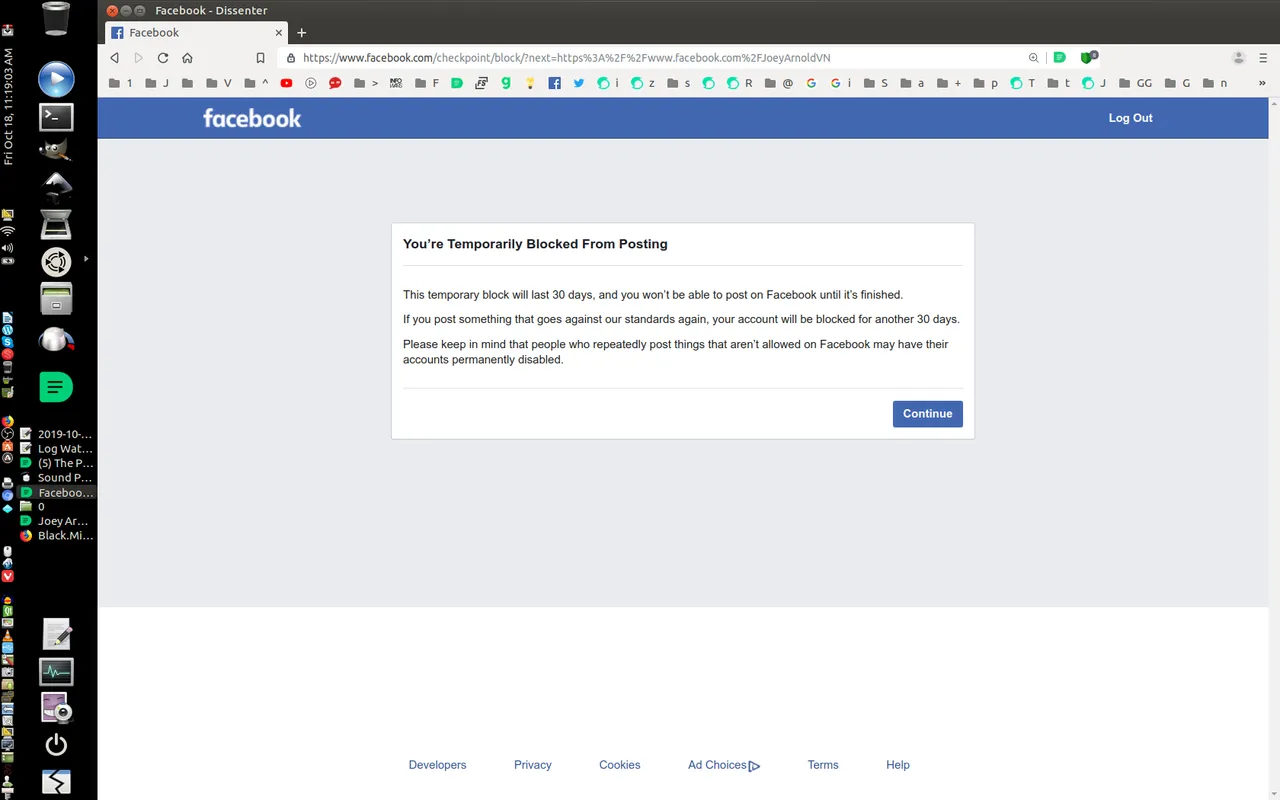Open the shield icon with badge
Screen dimensions: 1280x800
(x=1088, y=57)
